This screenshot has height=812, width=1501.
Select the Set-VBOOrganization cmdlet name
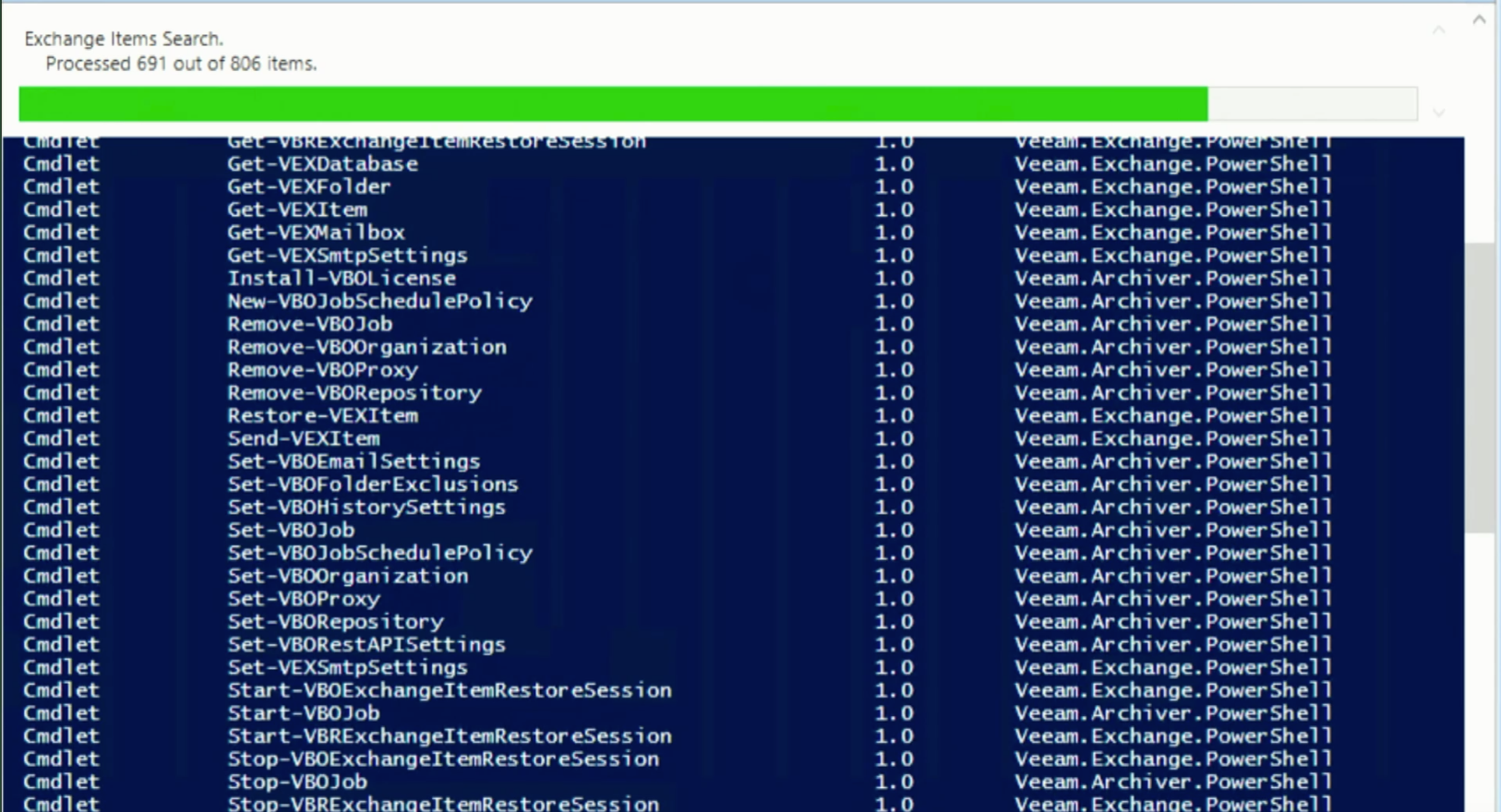coord(348,577)
